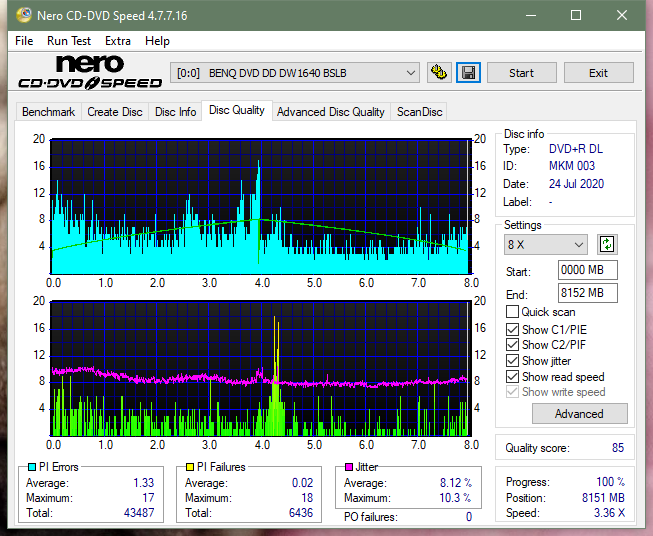Open the Extra menu
The height and width of the screenshot is (536, 653).
[x=118, y=41]
